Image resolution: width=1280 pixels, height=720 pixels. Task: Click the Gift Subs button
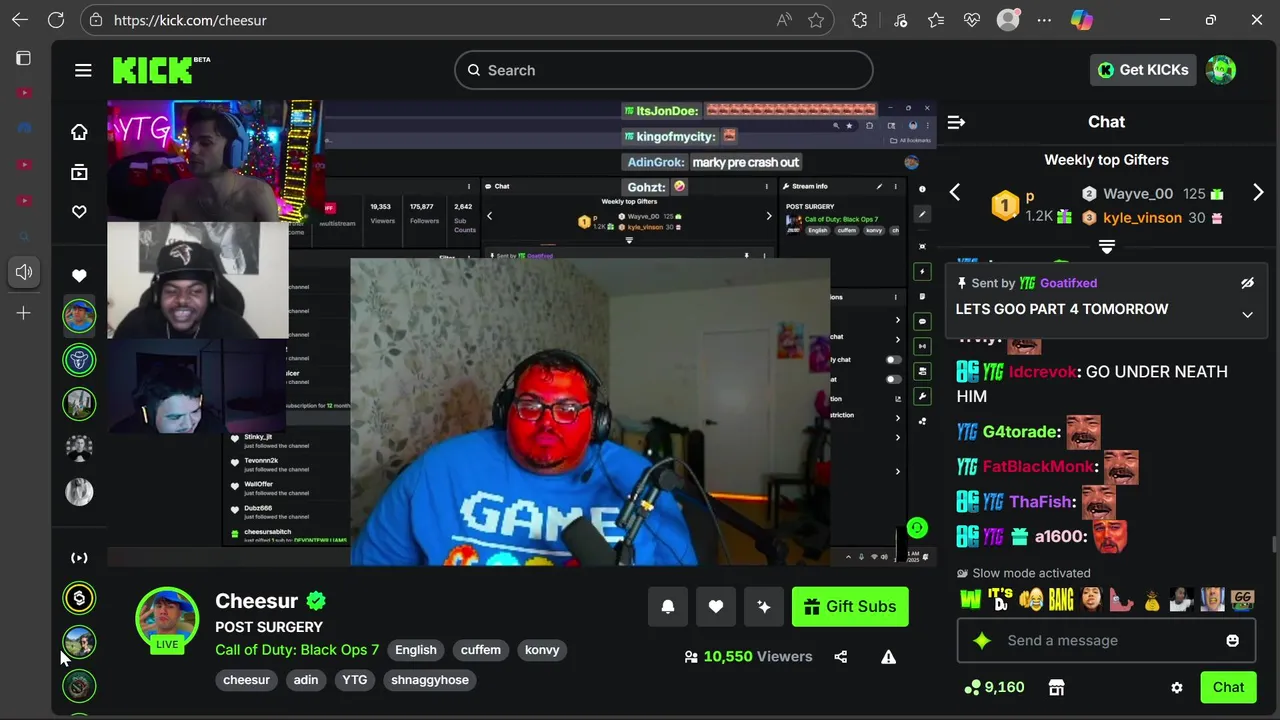pyautogui.click(x=850, y=606)
